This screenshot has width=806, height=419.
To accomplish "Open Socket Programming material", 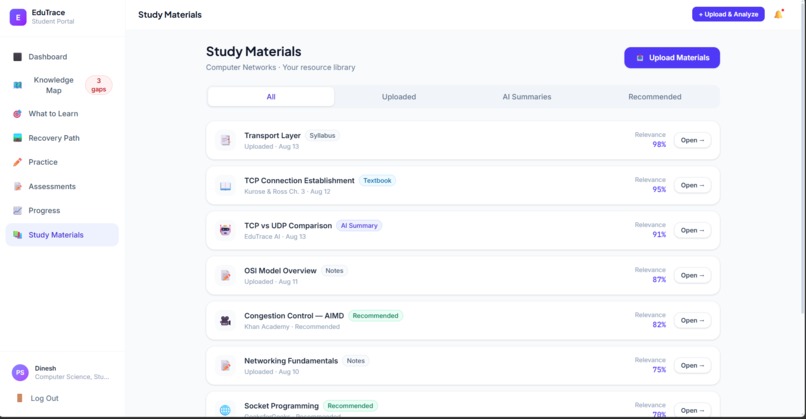I will pos(692,410).
